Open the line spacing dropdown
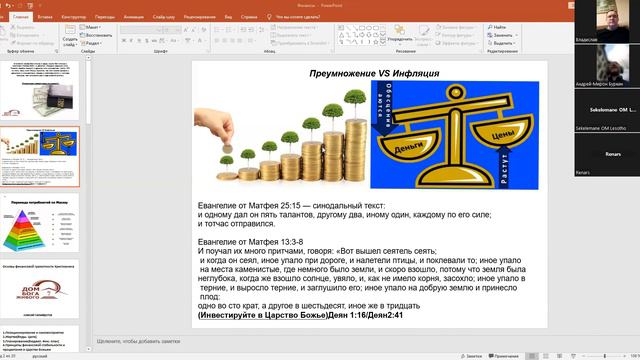The width and height of the screenshot is (640, 360). point(261,30)
